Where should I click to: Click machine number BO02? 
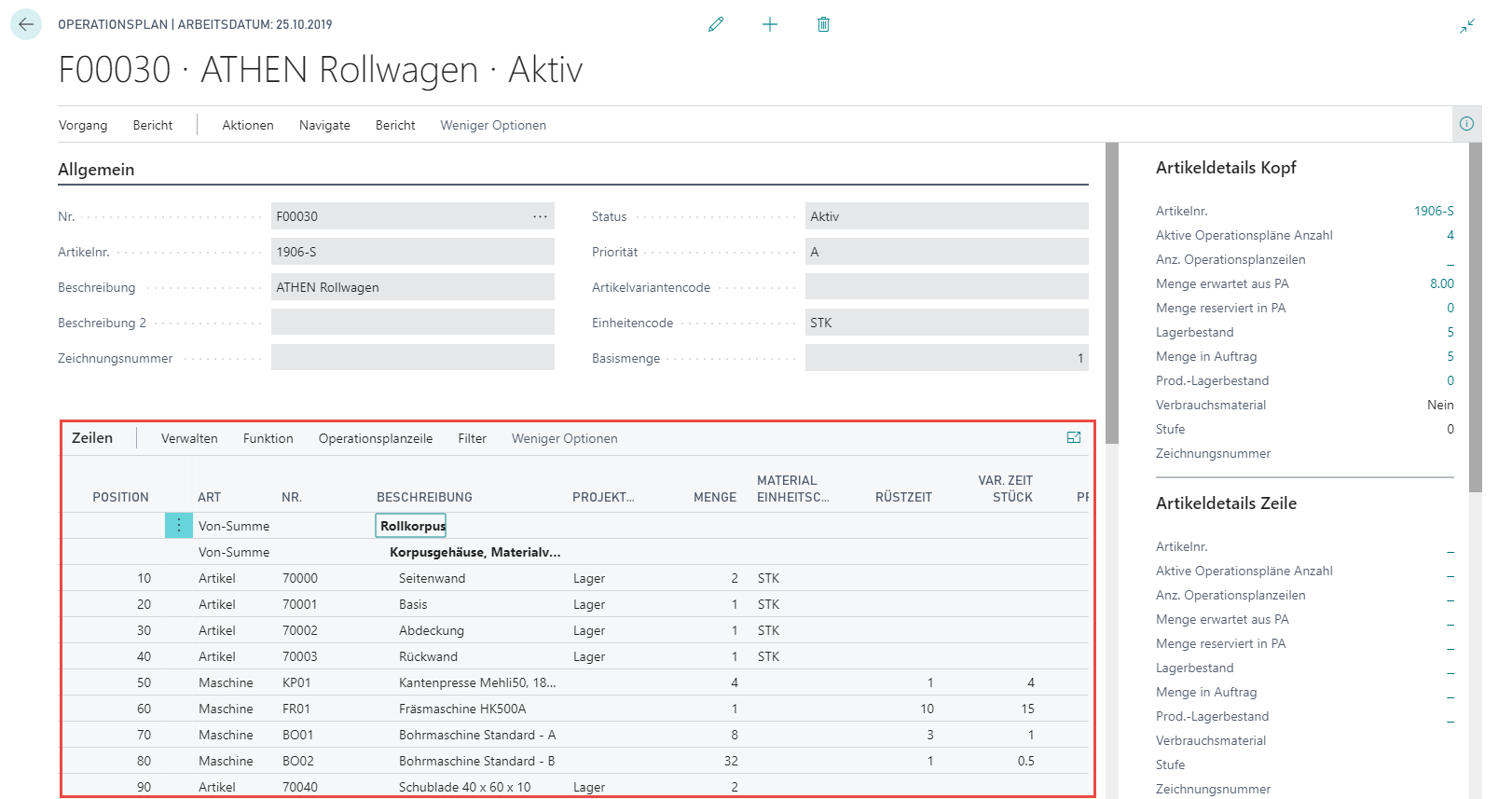point(298,761)
